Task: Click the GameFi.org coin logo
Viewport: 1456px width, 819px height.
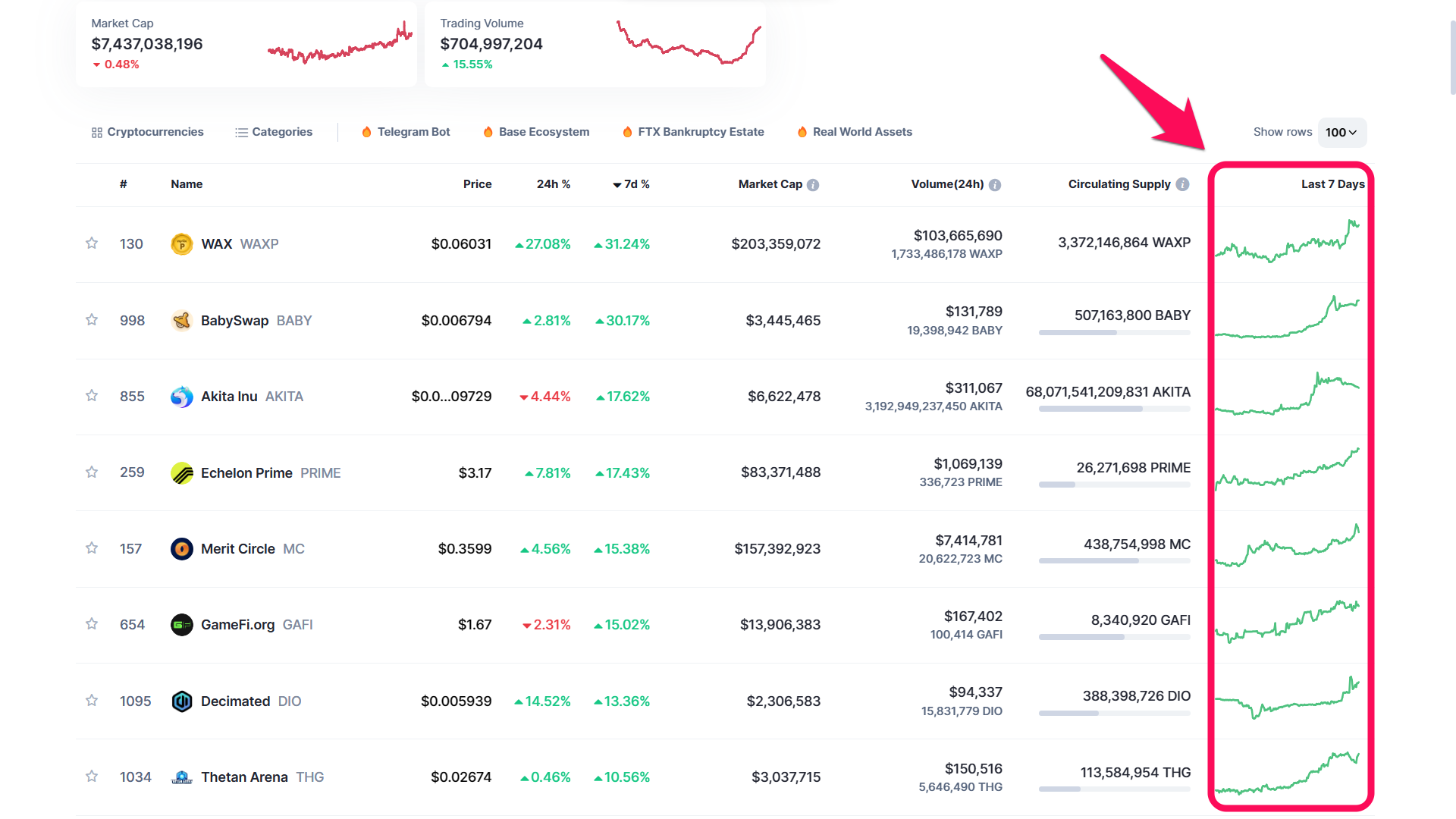Action: (x=181, y=625)
